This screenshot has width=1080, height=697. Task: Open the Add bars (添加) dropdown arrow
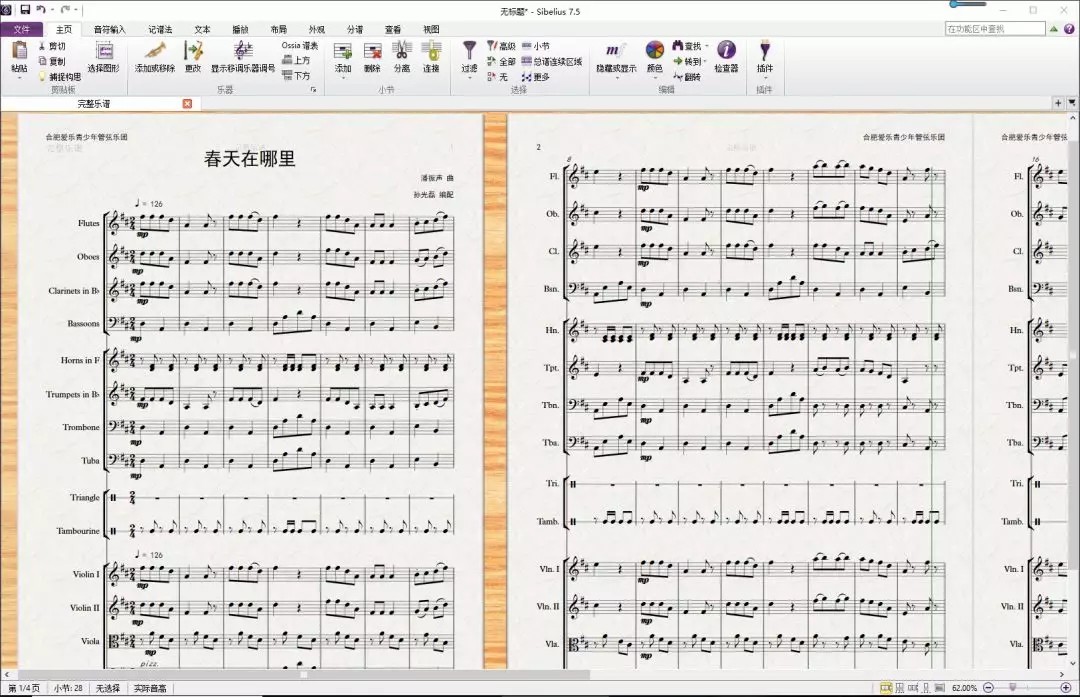click(x=343, y=78)
